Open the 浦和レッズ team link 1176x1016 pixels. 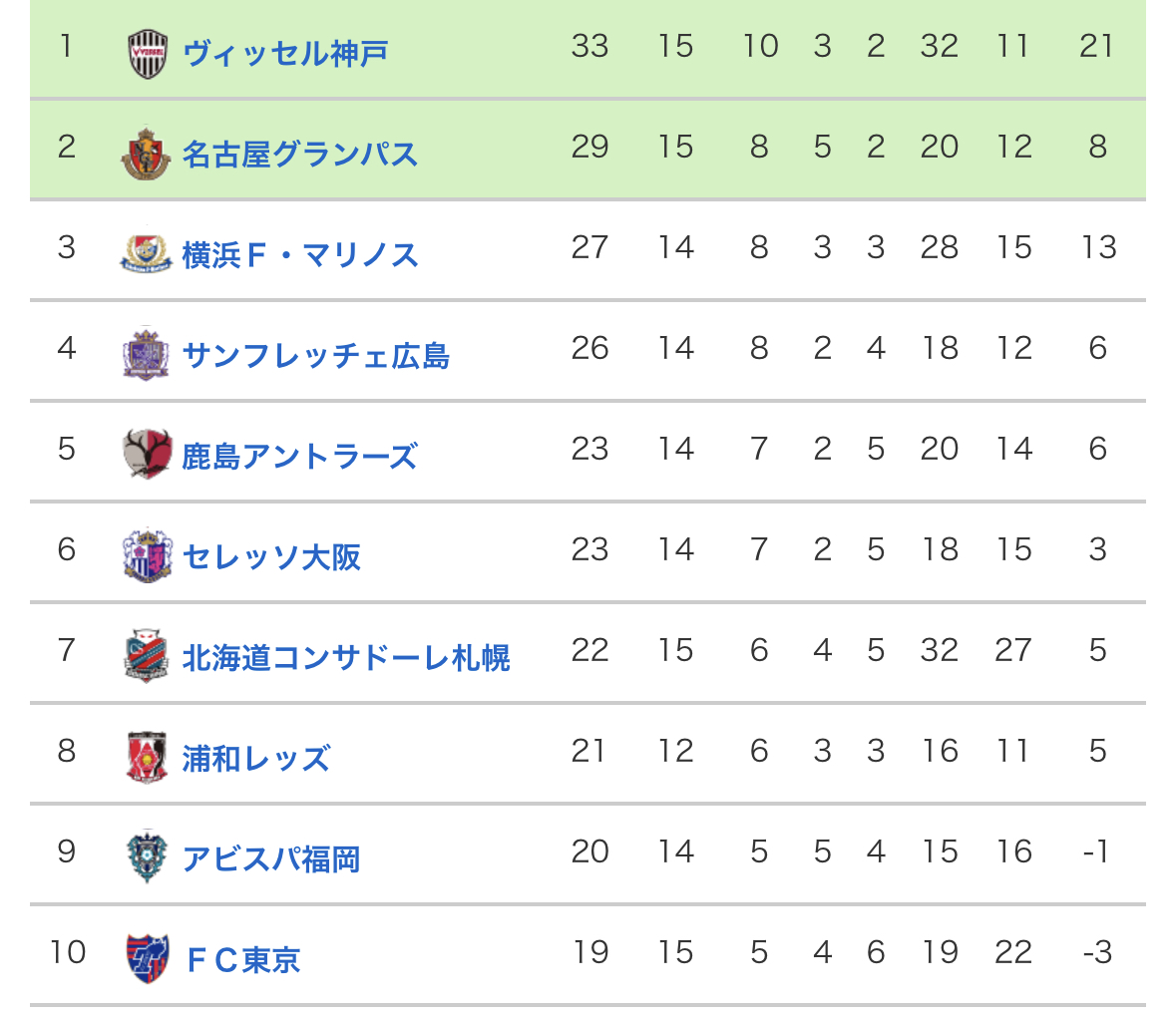pyautogui.click(x=255, y=759)
